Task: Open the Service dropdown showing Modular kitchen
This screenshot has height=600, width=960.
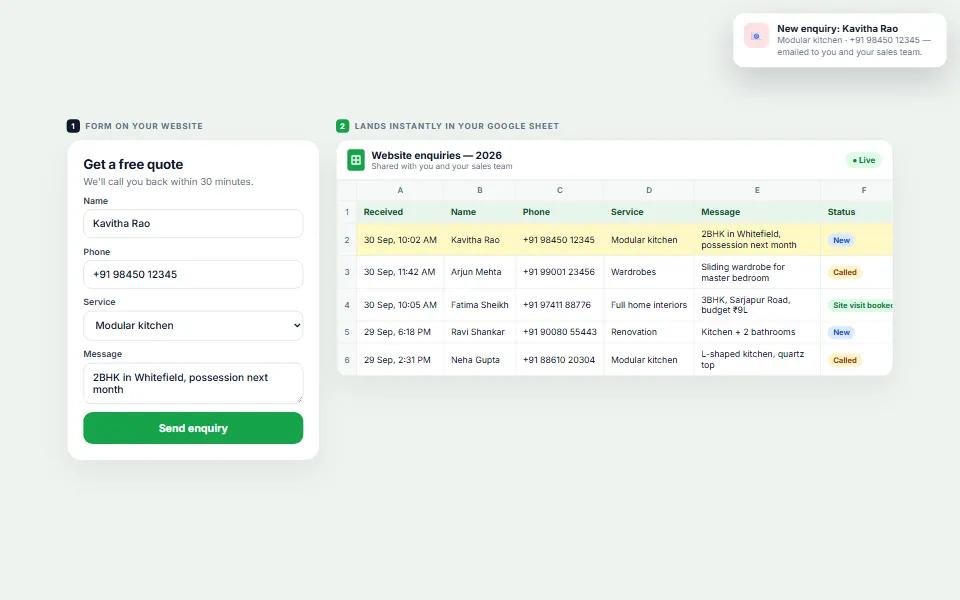Action: 193,325
